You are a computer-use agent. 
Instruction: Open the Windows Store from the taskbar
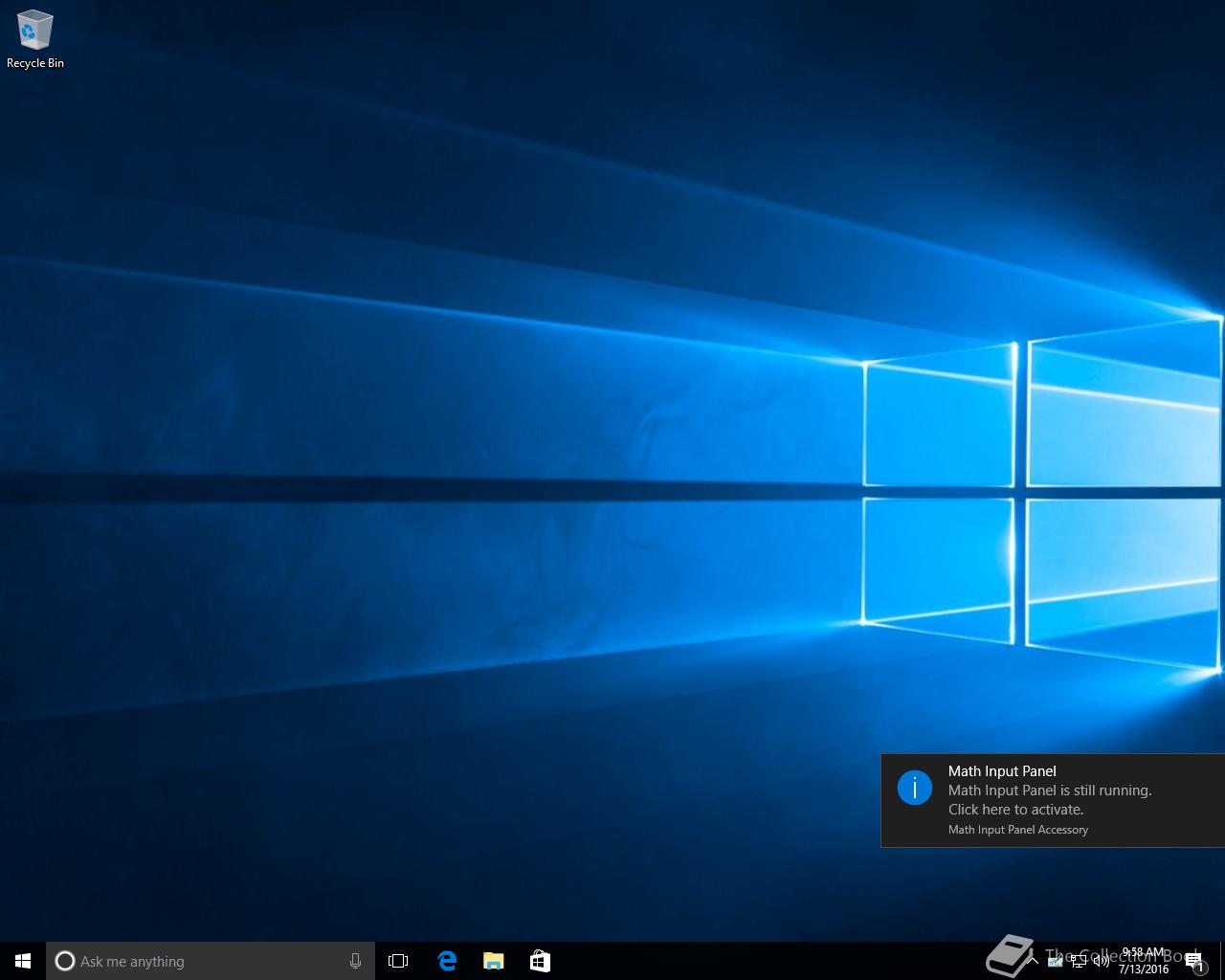pos(540,961)
